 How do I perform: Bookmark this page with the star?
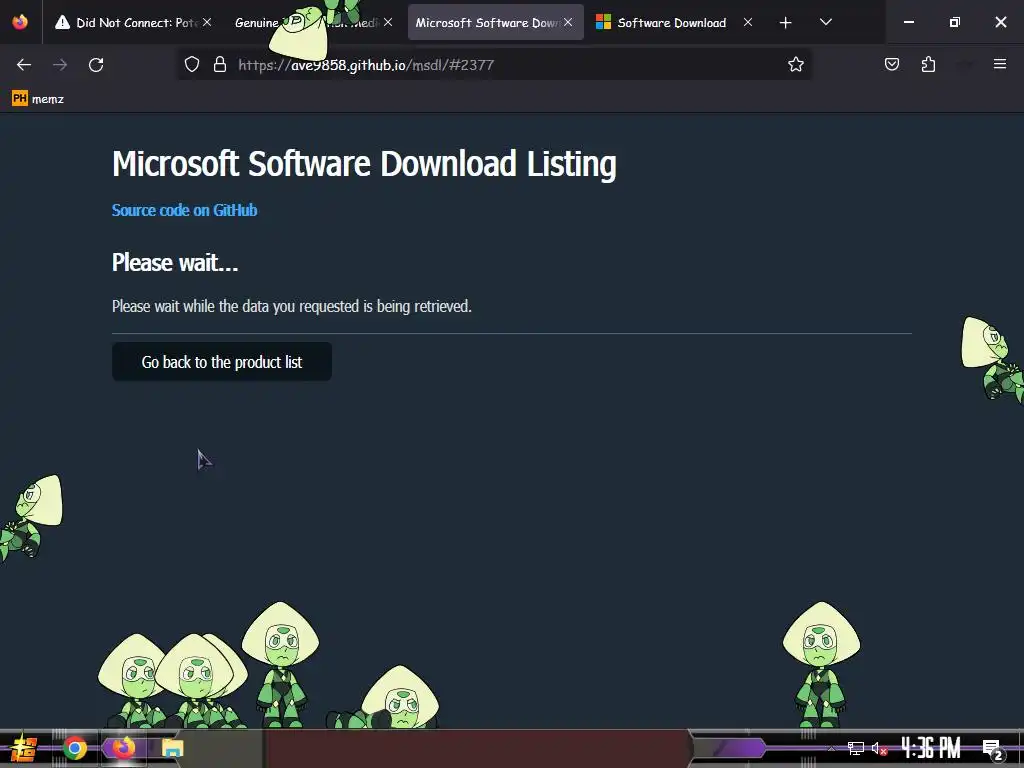[x=795, y=65]
